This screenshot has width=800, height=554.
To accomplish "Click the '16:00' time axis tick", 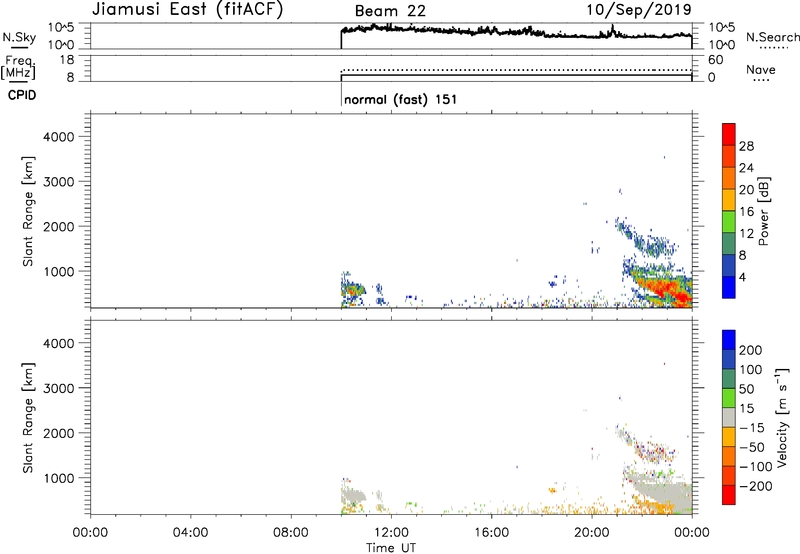I will [491, 533].
